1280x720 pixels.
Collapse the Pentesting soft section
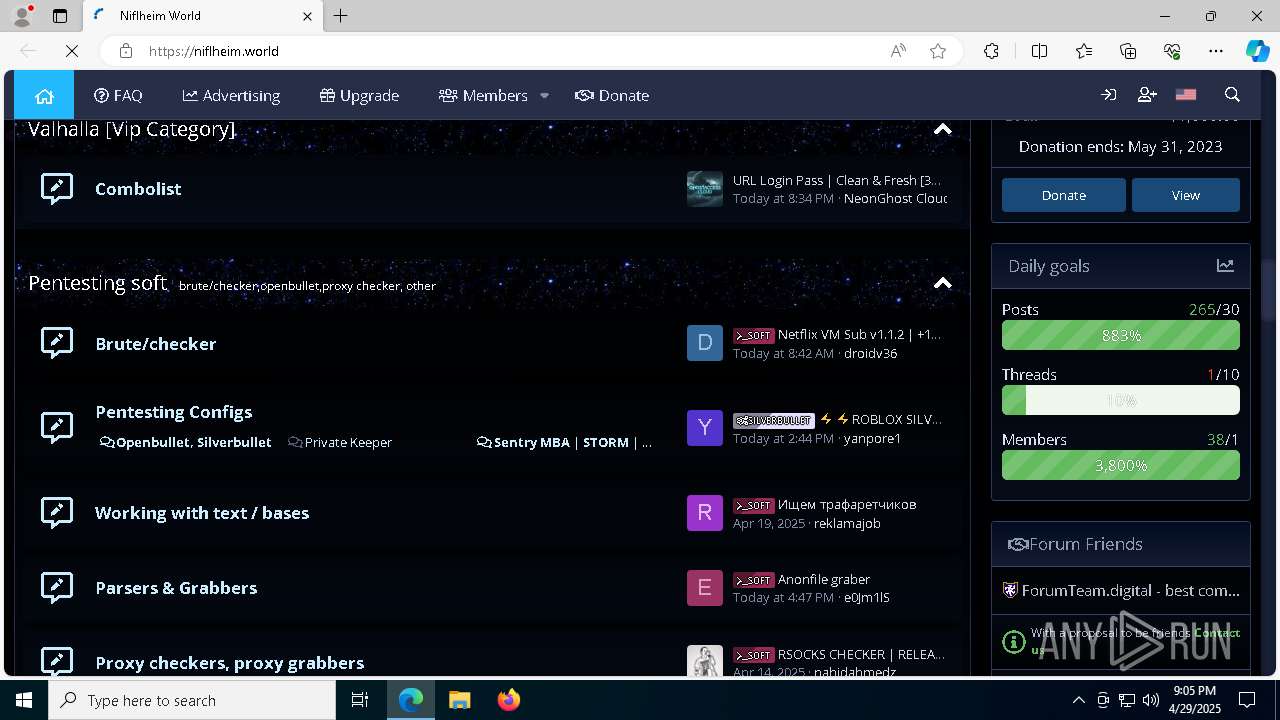942,283
